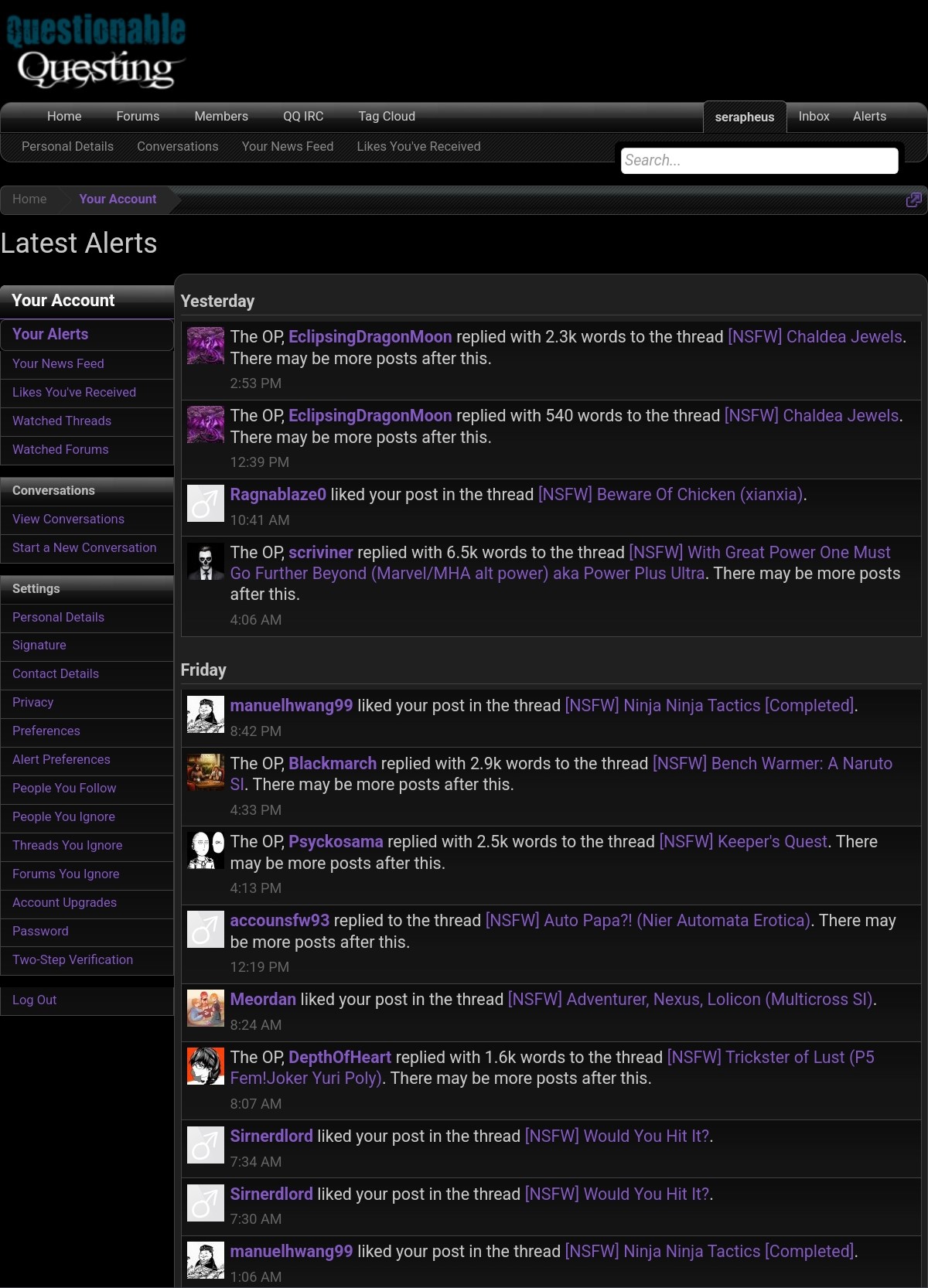Open the Beware Of Chicken thread link
Viewport: 928px width, 1288px height.
tap(671, 495)
